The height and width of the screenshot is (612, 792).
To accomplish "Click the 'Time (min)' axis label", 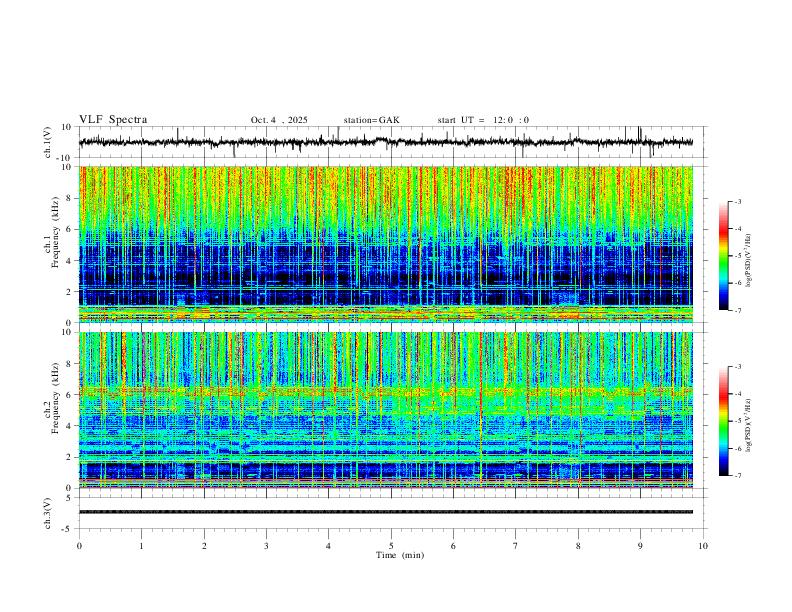I will click(x=400, y=555).
